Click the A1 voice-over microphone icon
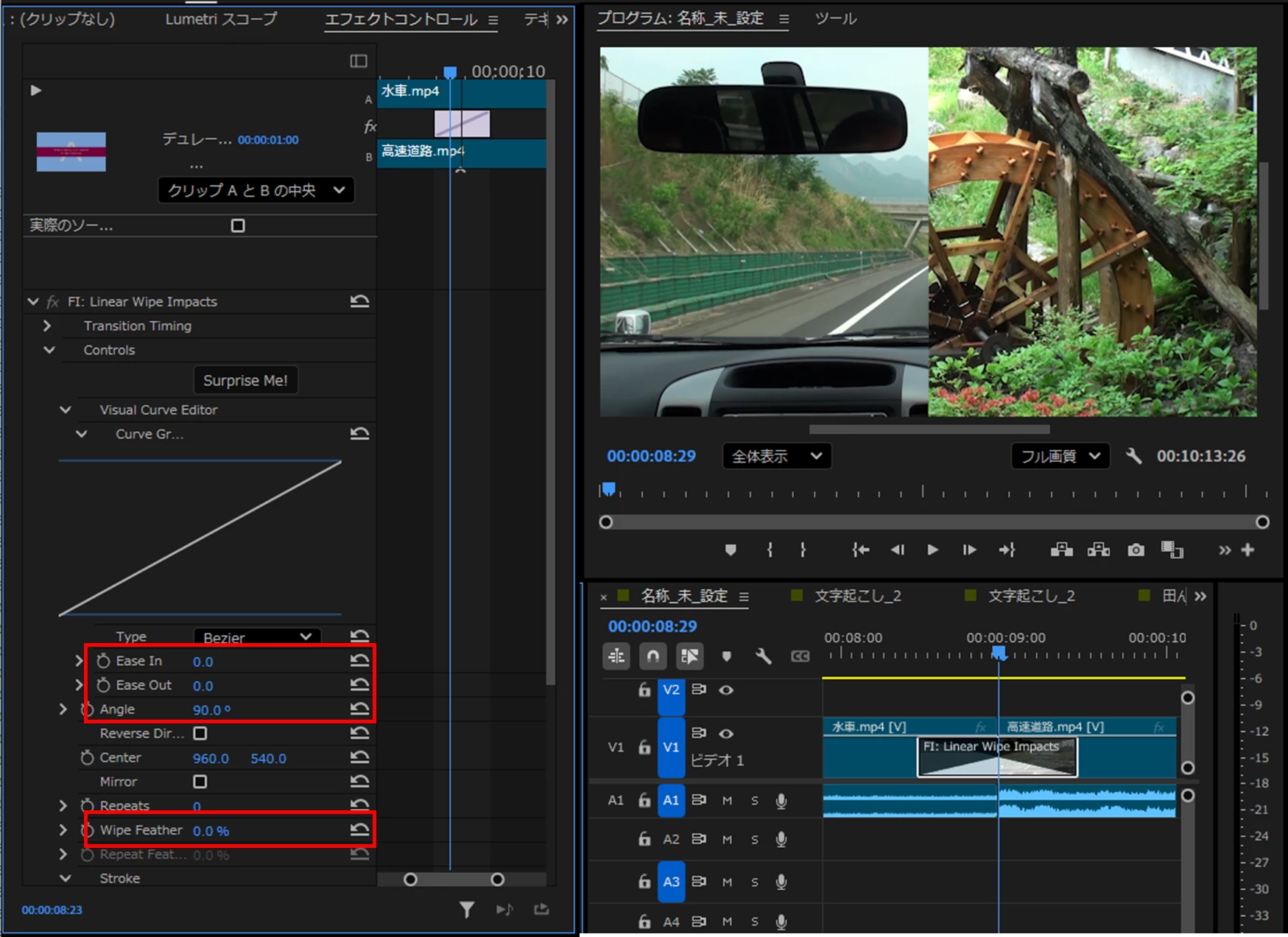This screenshot has height=937, width=1288. click(x=781, y=801)
